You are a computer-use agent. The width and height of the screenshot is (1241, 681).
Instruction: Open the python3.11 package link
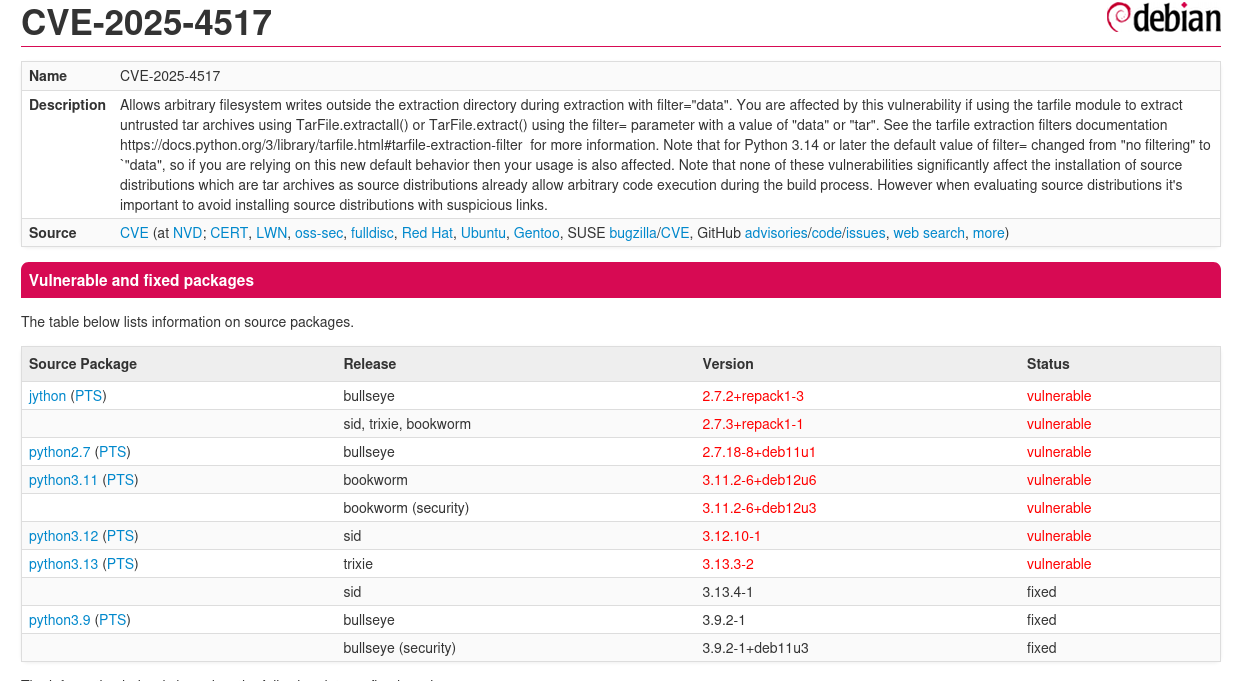click(63, 480)
